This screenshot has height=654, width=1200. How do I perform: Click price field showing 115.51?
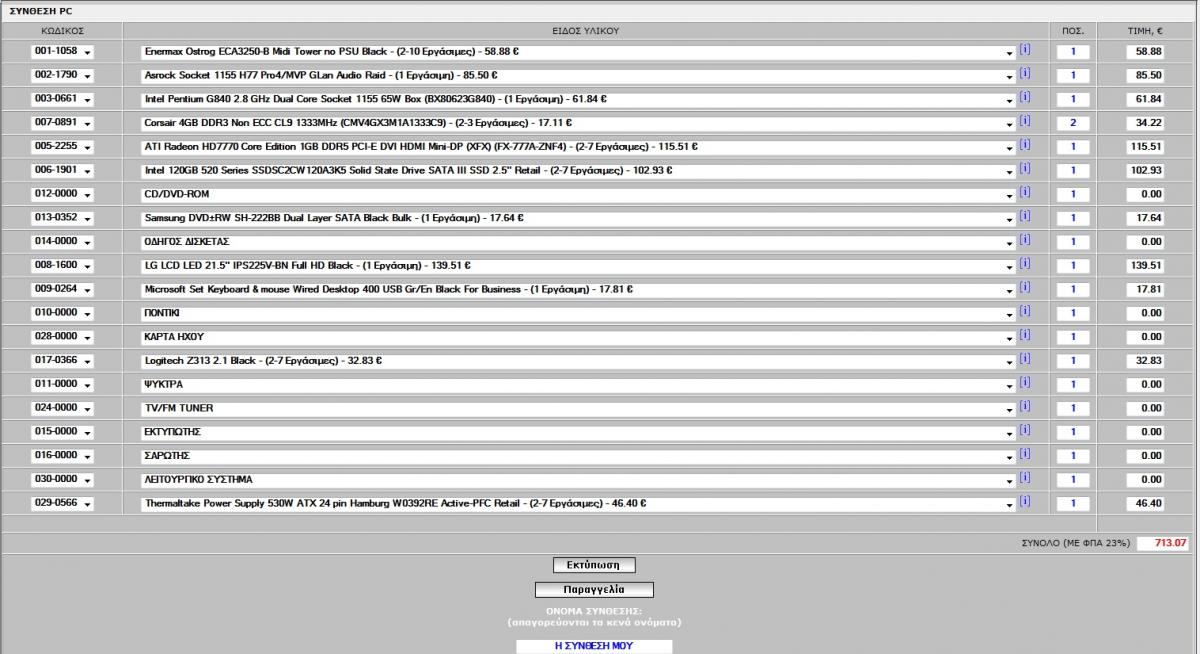coord(1147,147)
